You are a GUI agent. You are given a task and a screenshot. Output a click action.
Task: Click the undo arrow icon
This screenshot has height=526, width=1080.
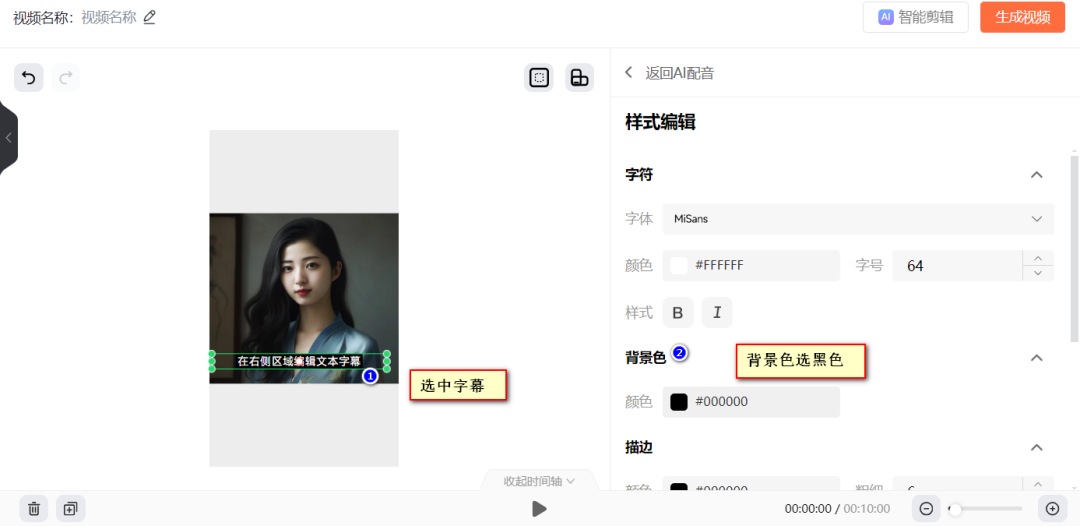pos(29,78)
